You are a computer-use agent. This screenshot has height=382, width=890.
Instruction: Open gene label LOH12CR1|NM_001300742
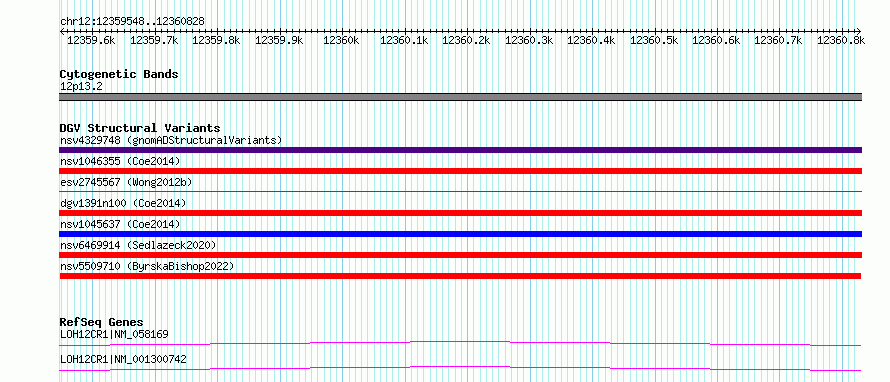[x=123, y=360]
